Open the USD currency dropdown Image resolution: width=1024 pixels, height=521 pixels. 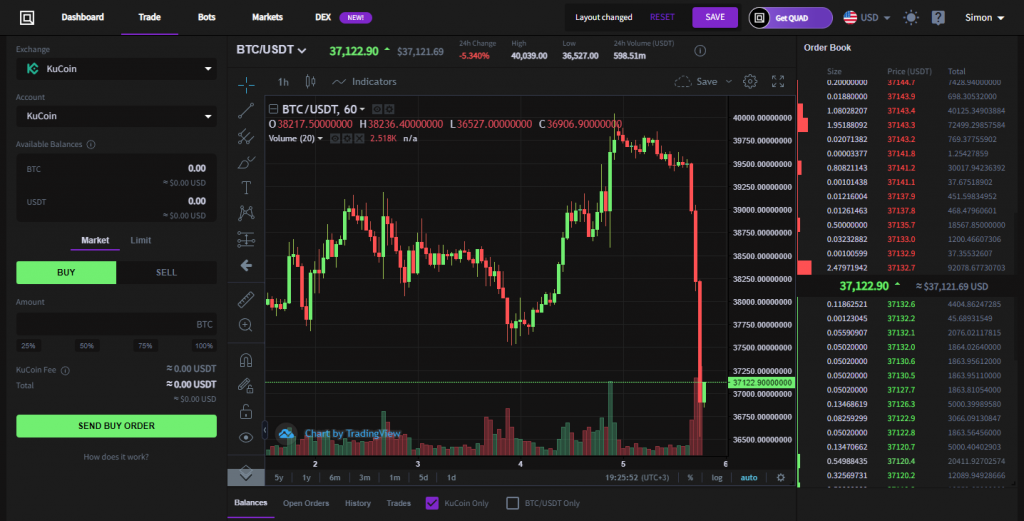coord(867,18)
